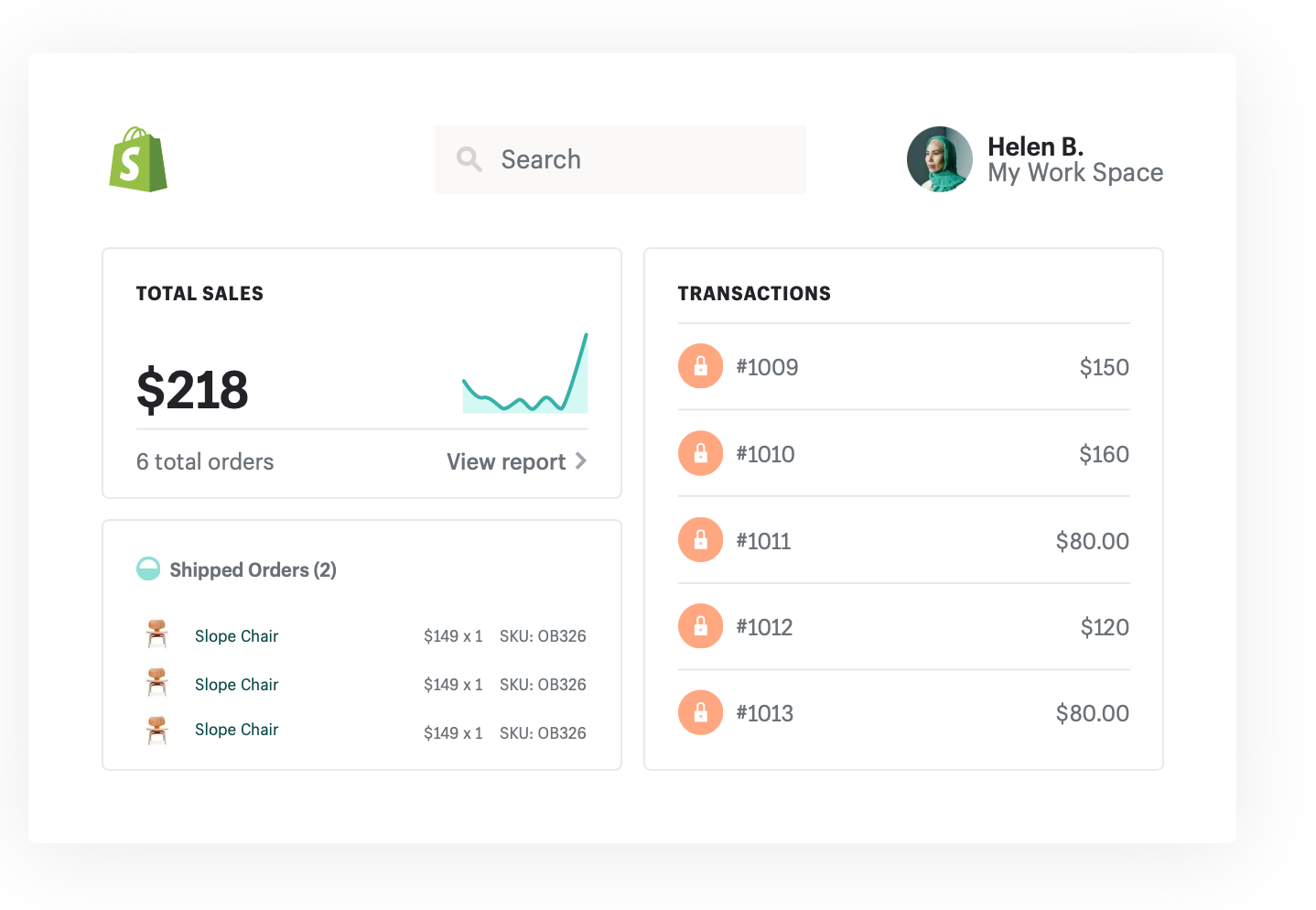The height and width of the screenshot is (910, 1316).
Task: Click the lock icon for transaction #1013
Action: click(700, 712)
